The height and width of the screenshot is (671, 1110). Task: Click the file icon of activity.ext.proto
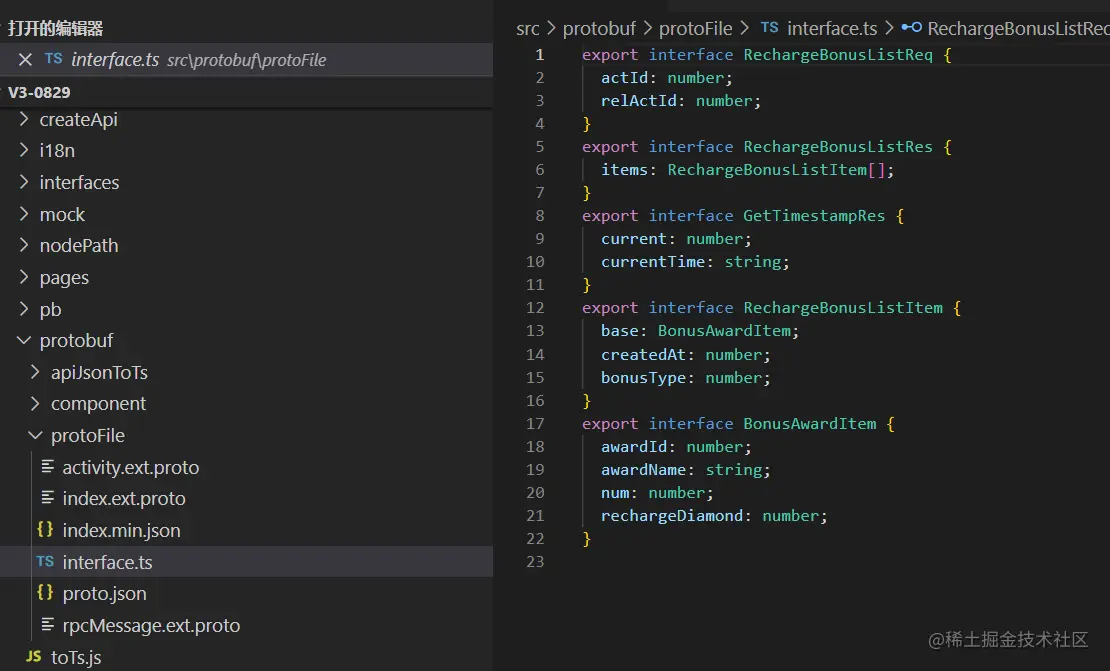[x=47, y=466]
